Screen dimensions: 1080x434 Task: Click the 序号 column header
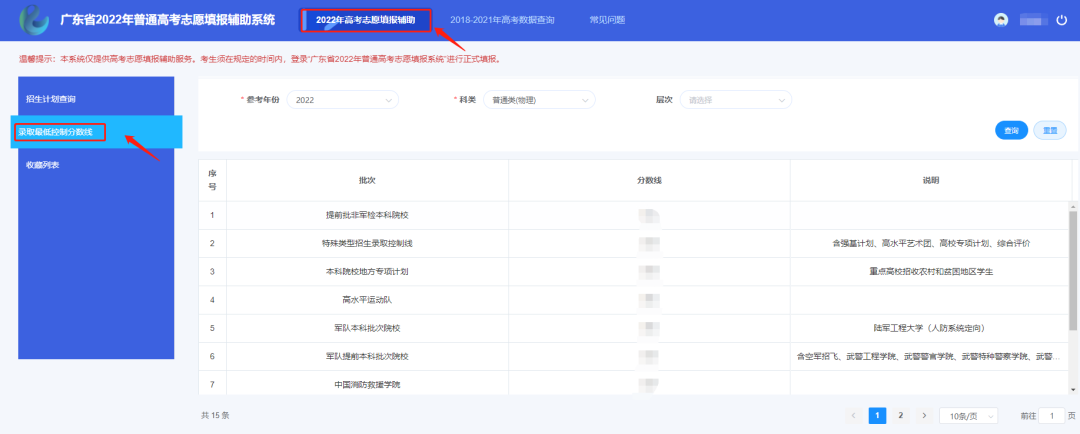pyautogui.click(x=212, y=180)
